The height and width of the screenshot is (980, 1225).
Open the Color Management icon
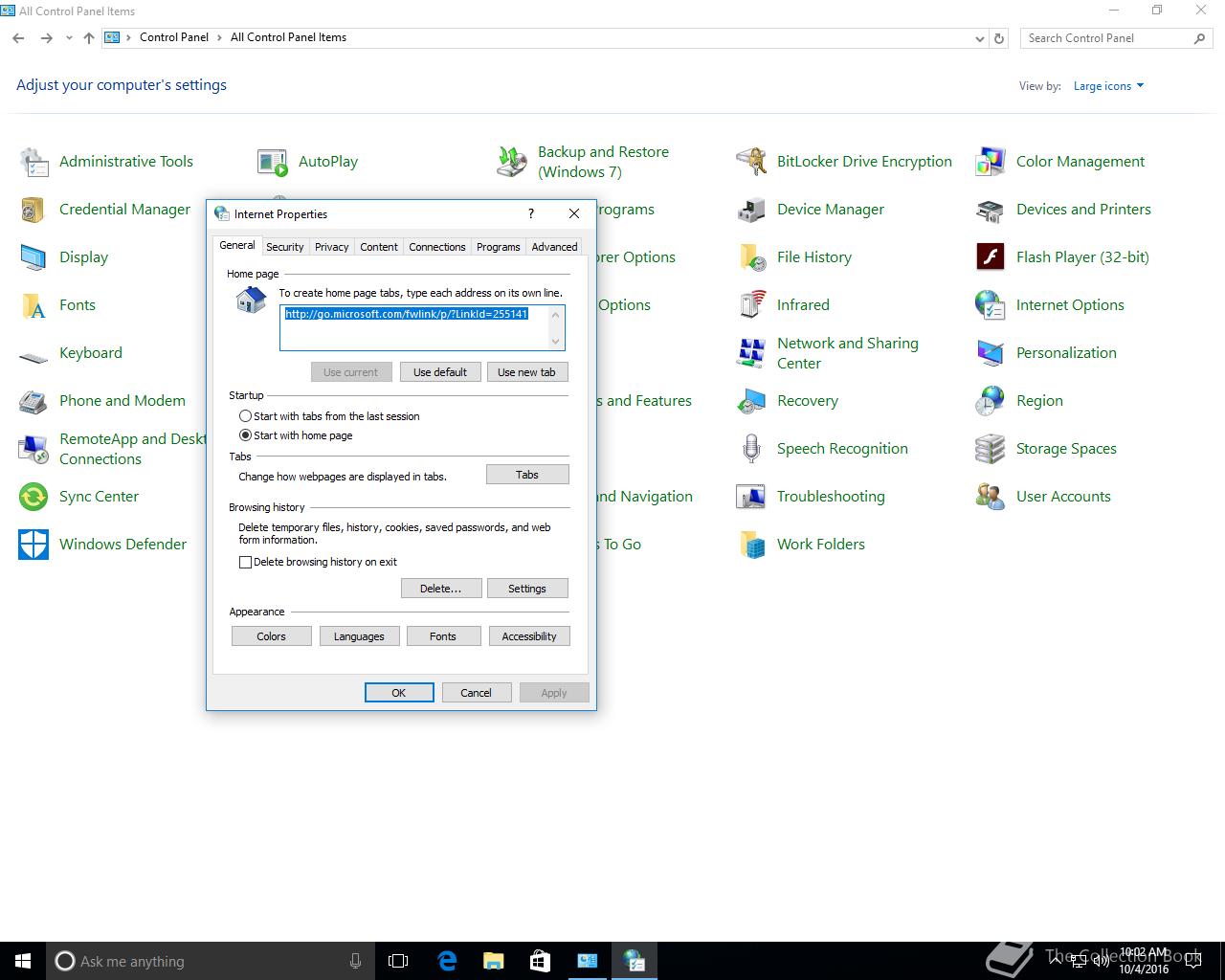click(x=991, y=162)
